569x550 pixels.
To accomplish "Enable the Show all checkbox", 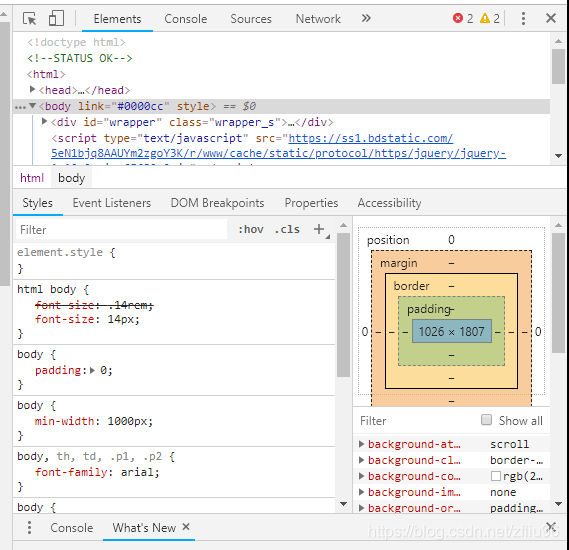I will coord(486,420).
